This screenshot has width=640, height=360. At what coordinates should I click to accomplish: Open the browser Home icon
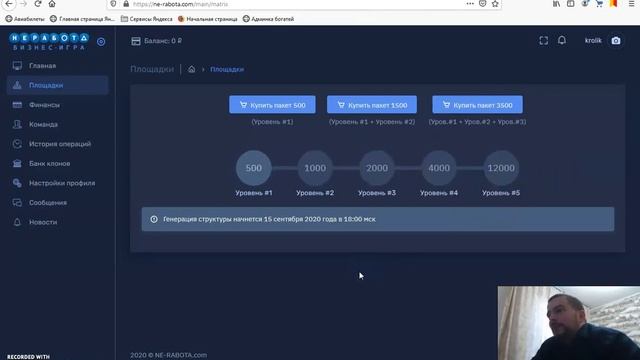tap(52, 4)
